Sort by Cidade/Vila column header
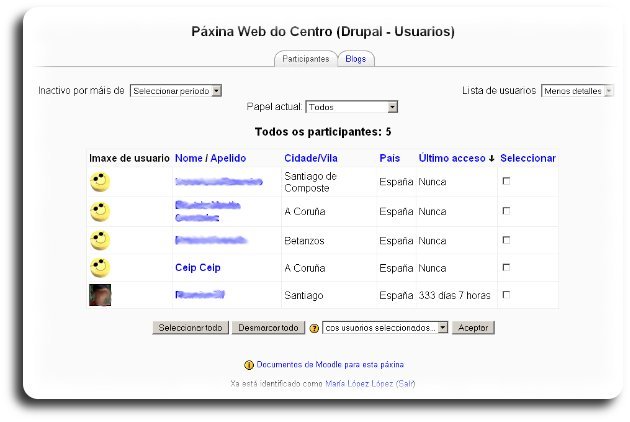 311,158
